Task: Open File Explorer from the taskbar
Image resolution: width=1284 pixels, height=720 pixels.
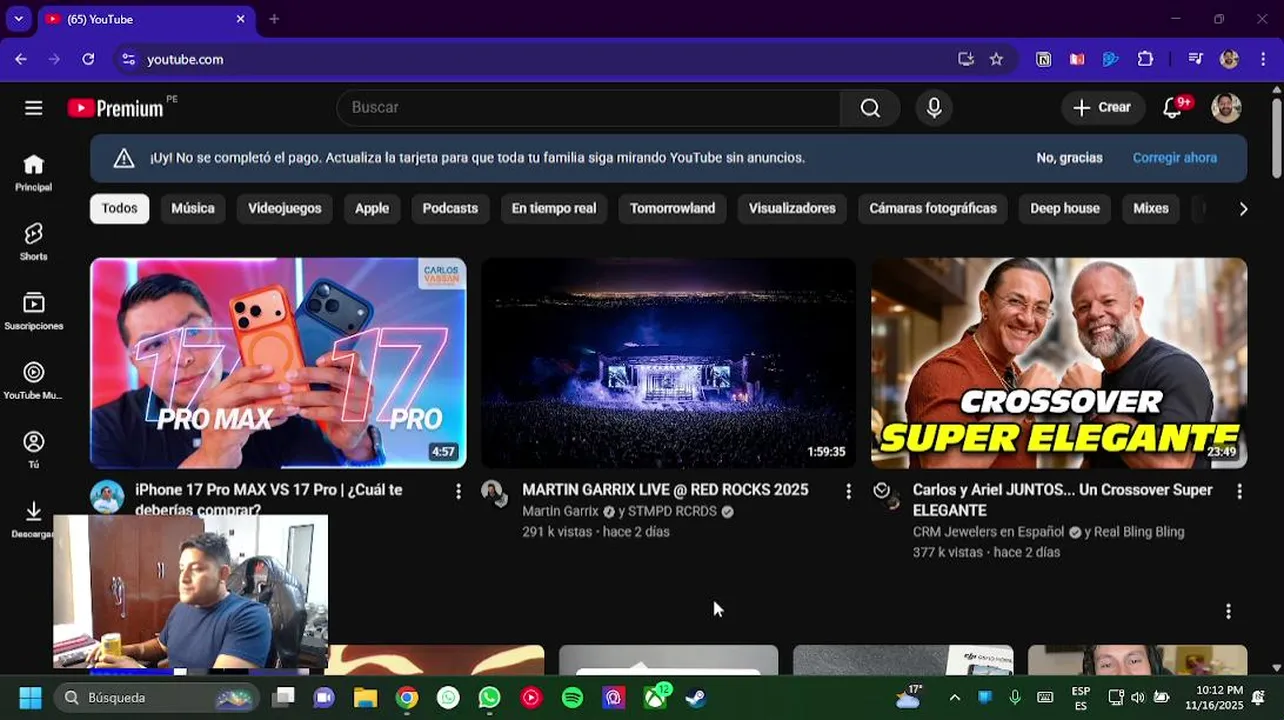Action: [x=365, y=697]
